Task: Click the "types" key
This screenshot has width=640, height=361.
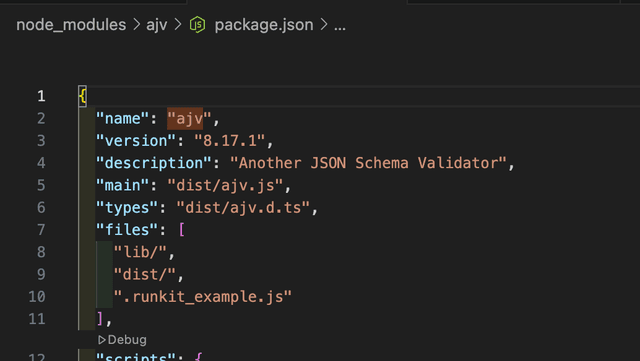Action: click(x=127, y=207)
